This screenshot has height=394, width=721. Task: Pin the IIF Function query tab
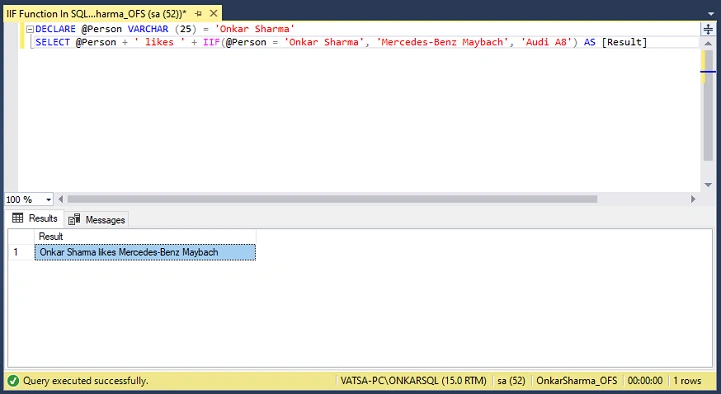tap(198, 13)
